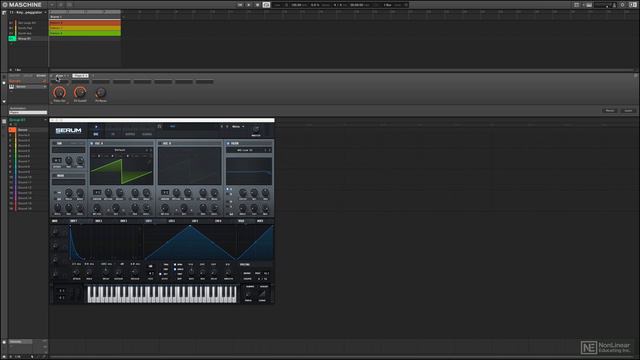The width and height of the screenshot is (640, 360).
Task: Select the highlighted parameter page tab
Action: pyautogui.click(x=80, y=76)
